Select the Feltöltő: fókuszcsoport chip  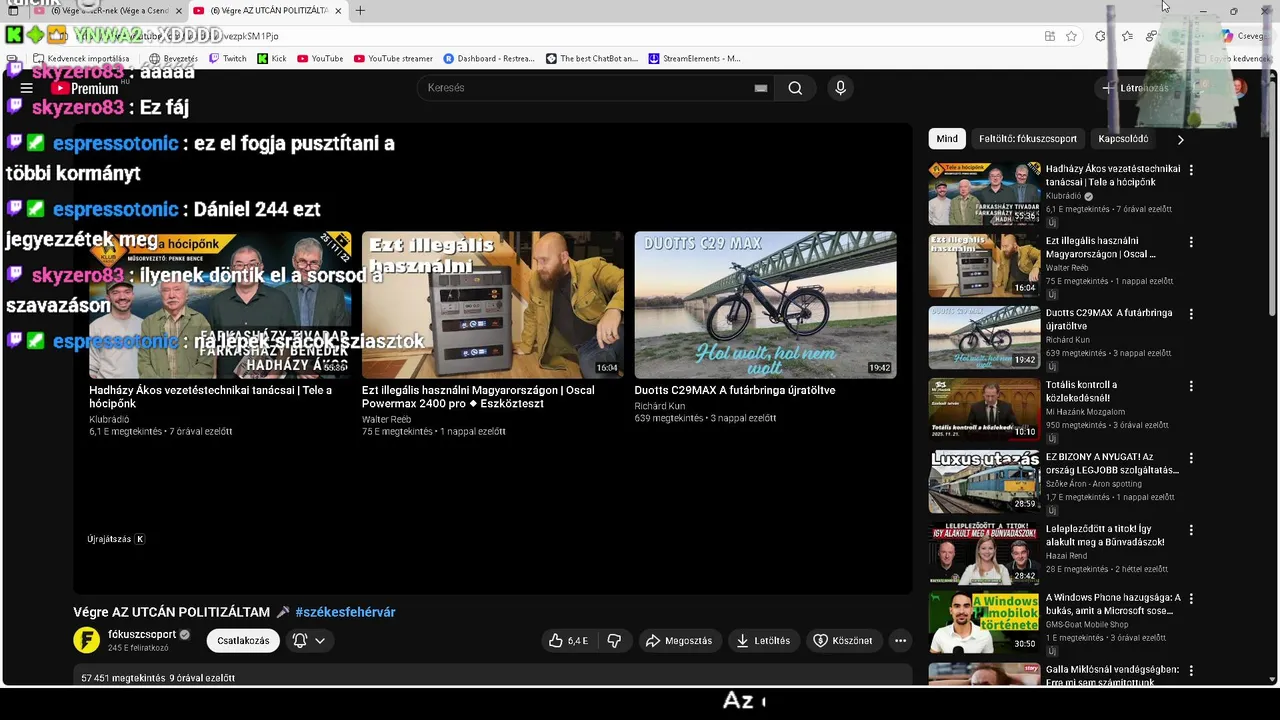pos(1028,139)
